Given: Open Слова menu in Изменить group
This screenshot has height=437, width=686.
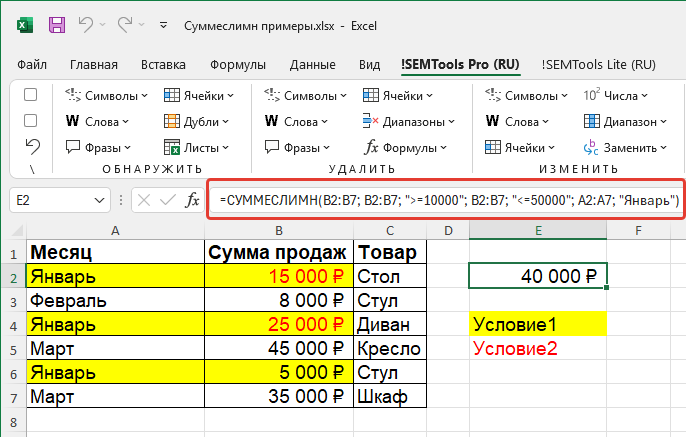Looking at the screenshot, I should (517, 122).
